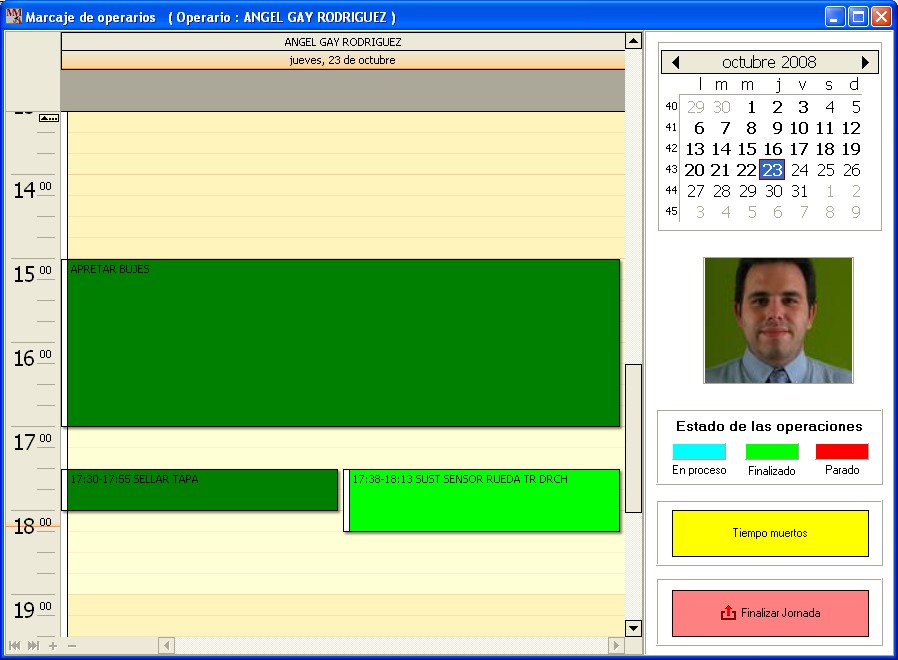This screenshot has width=898, height=660.
Task: Click the grey all-day area below header
Action: 343,91
